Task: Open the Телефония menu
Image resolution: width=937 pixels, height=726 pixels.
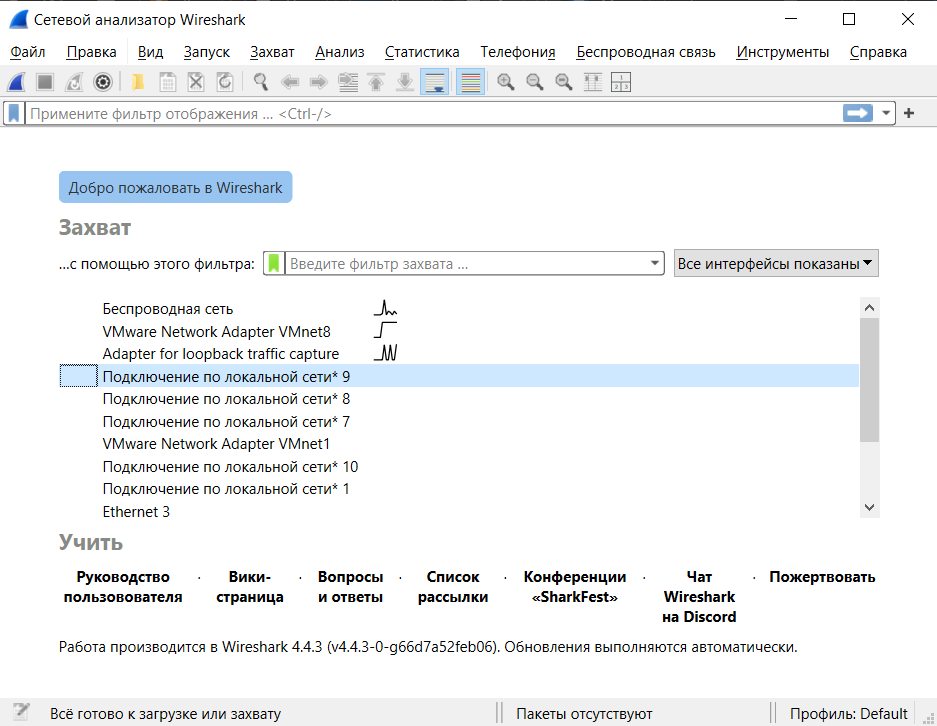Action: point(518,52)
